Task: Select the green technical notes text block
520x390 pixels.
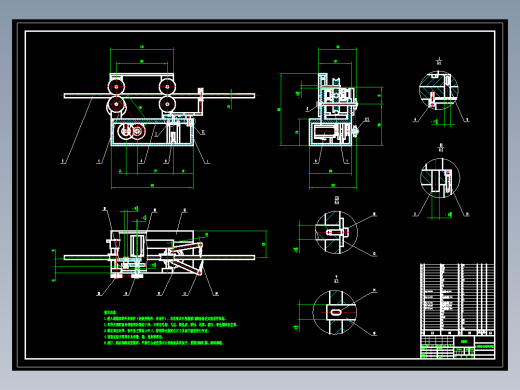Action: coord(171,328)
